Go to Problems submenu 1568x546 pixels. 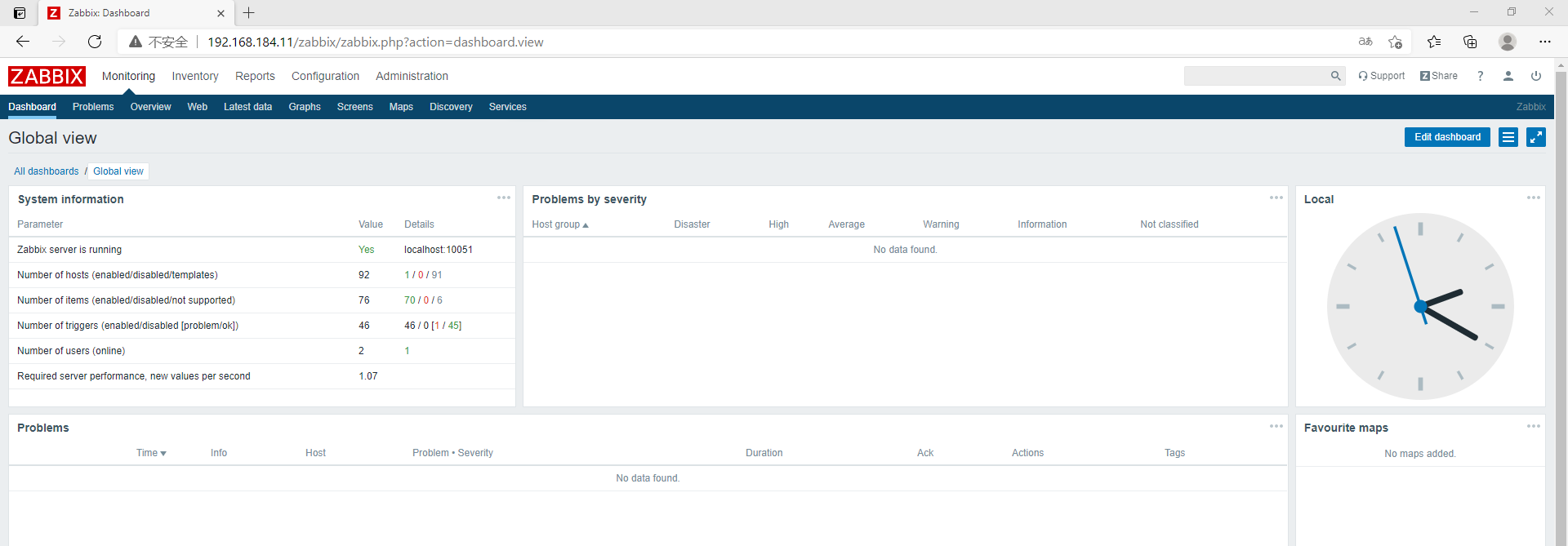pyautogui.click(x=93, y=107)
